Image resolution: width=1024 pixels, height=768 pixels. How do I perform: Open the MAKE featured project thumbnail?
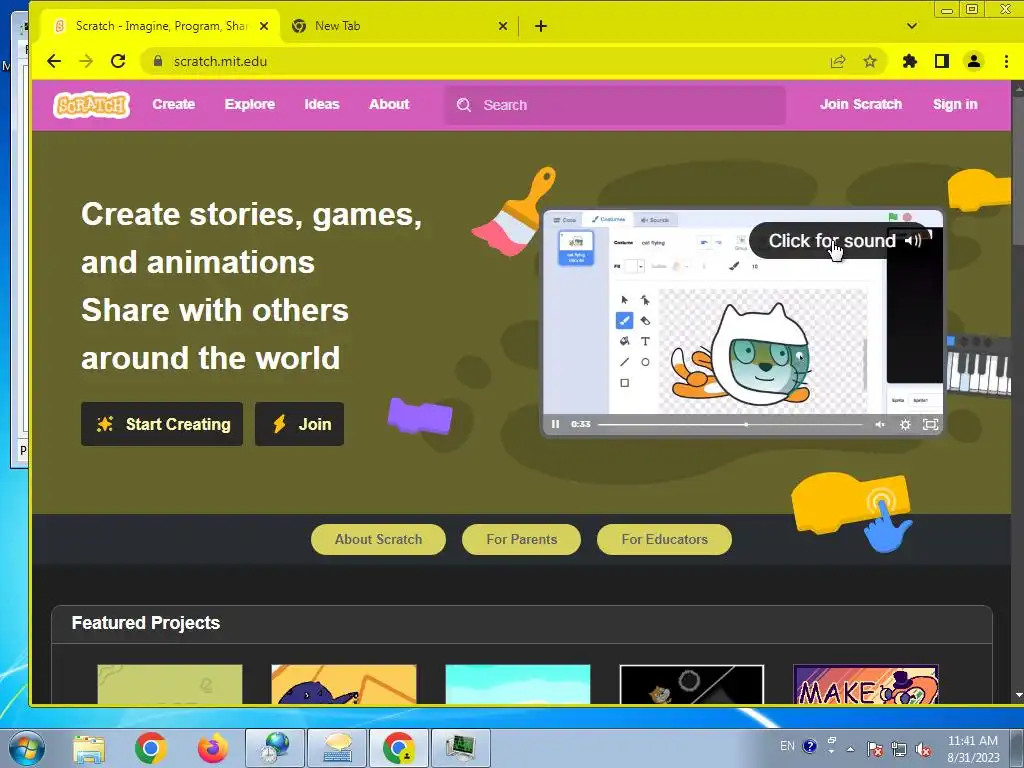[x=866, y=684]
